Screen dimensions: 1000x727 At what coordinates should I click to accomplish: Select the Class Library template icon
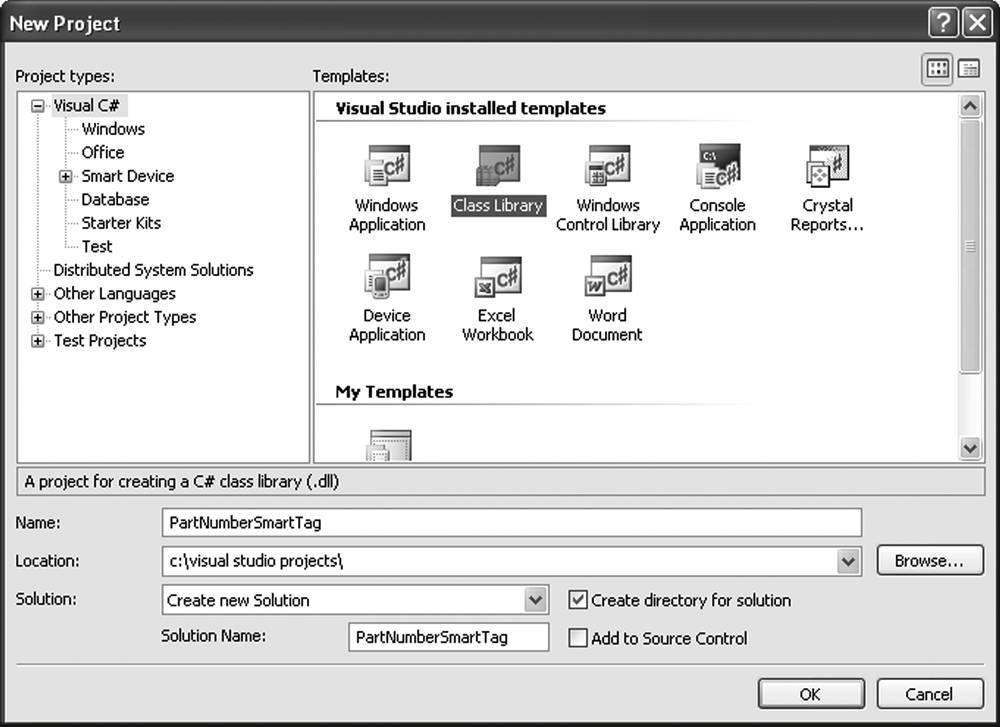498,165
